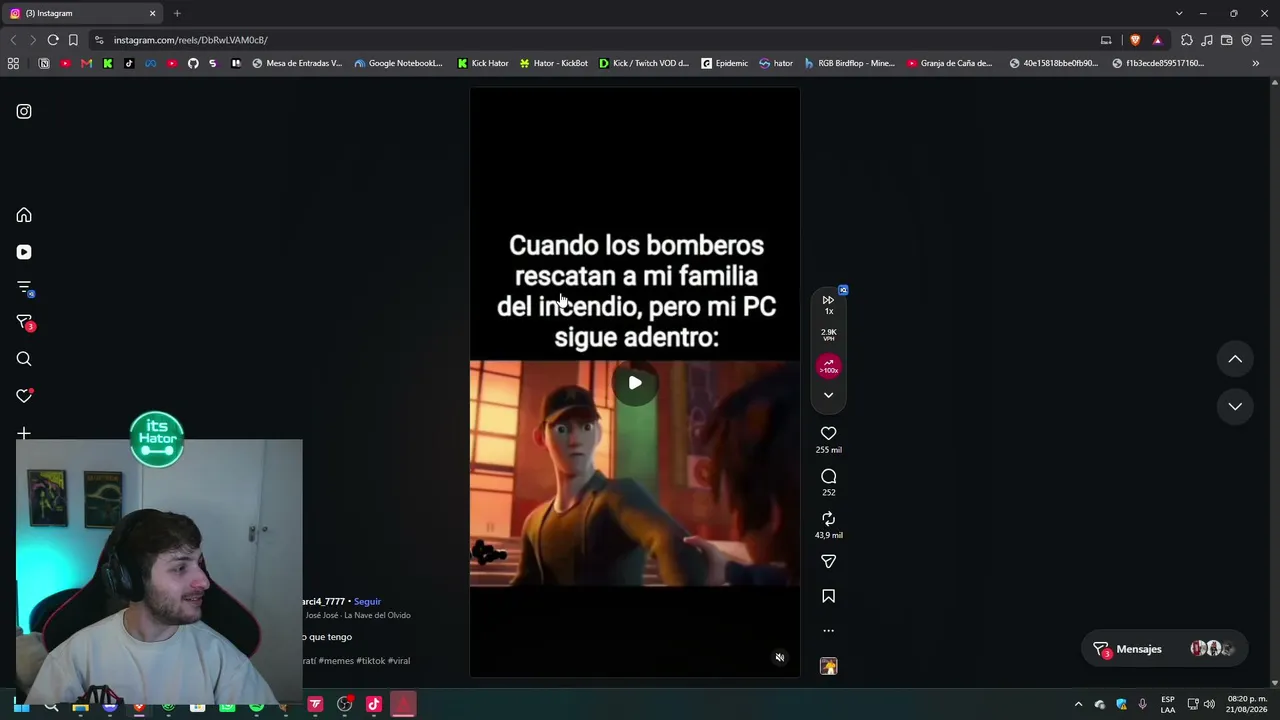Show more bookmarks with the overflow chevron

(1256, 63)
